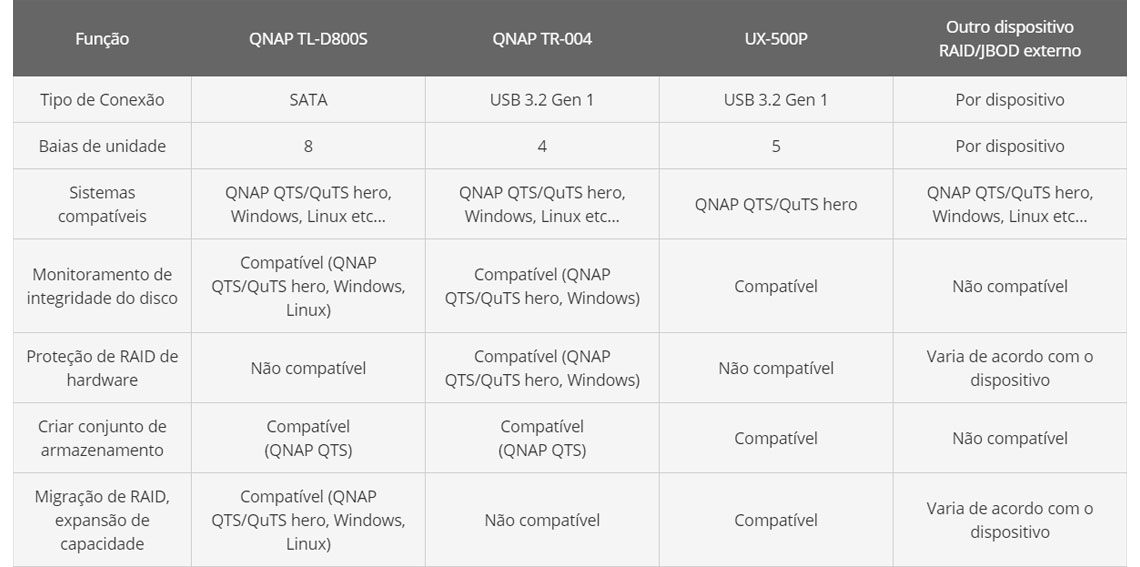Click the "Baias de unidade" row label
The image size is (1140, 567).
point(102,146)
